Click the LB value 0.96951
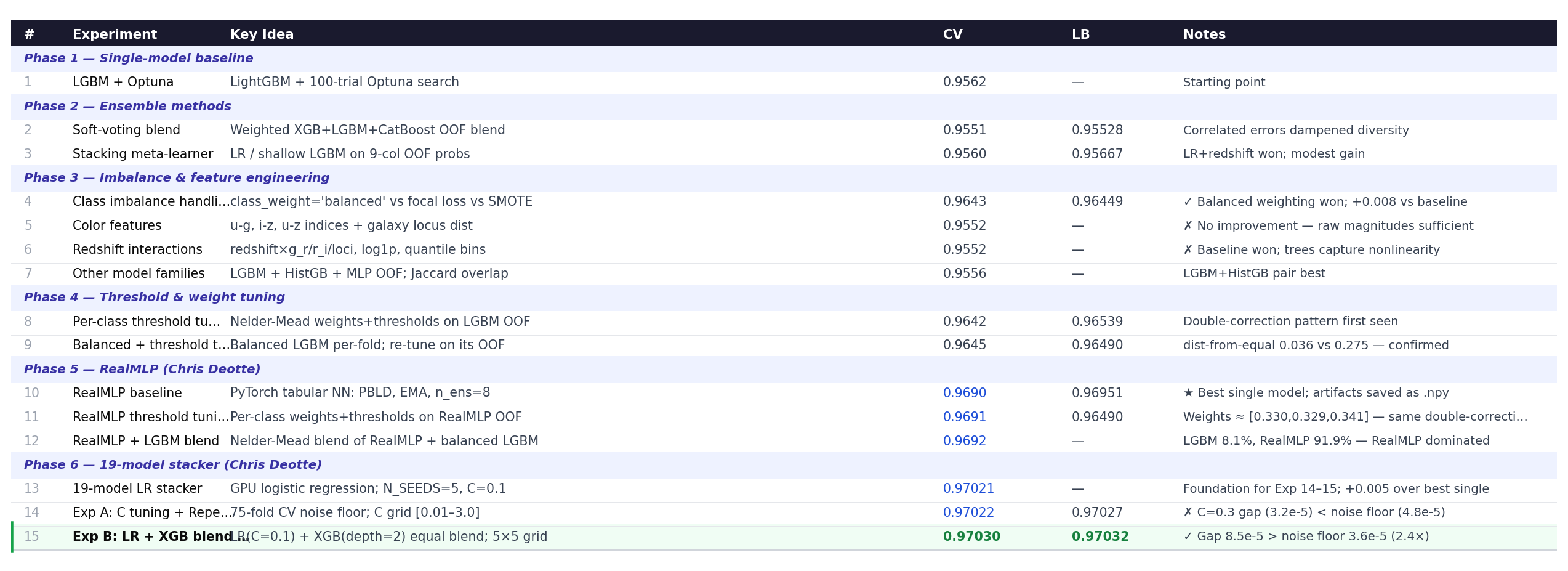This screenshot has height=571, width=1568. pos(1097,393)
